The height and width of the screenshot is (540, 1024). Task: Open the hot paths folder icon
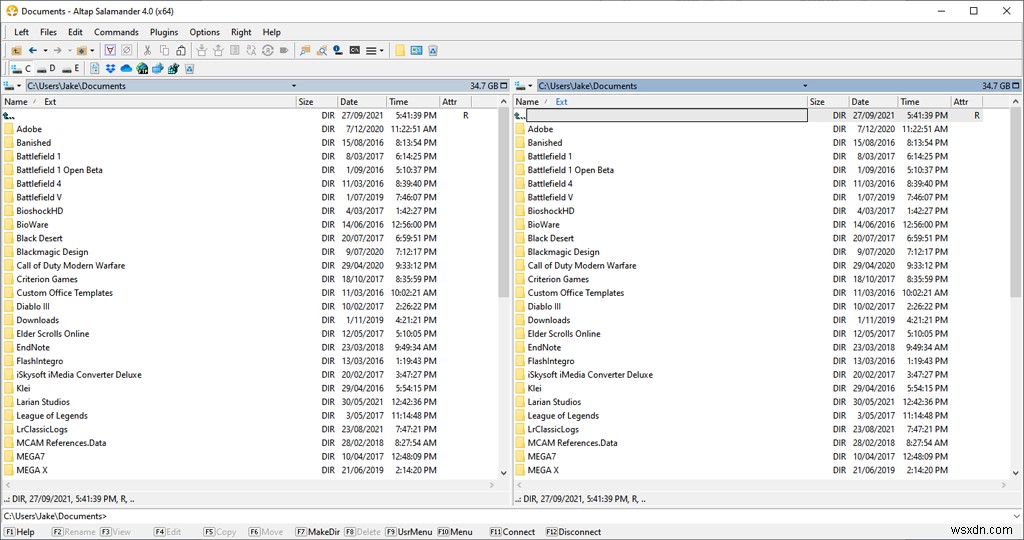pyautogui.click(x=82, y=50)
